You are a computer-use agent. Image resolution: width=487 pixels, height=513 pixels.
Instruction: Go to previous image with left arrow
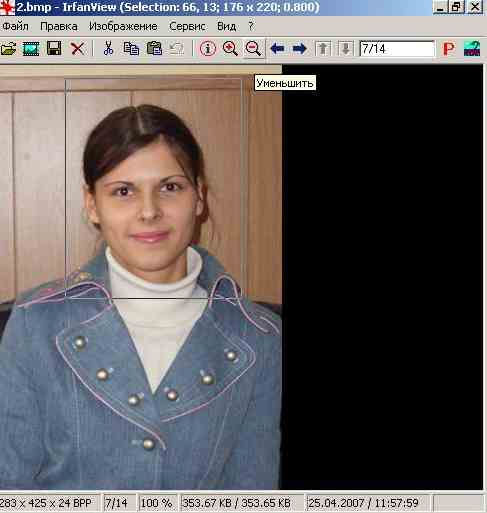pyautogui.click(x=277, y=49)
